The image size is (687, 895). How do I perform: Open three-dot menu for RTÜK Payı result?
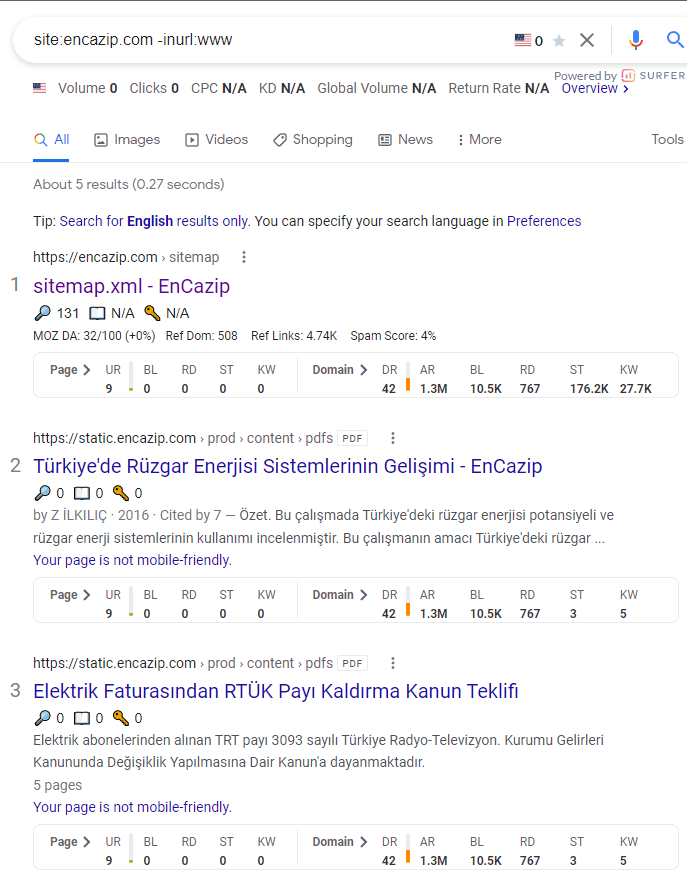point(393,663)
